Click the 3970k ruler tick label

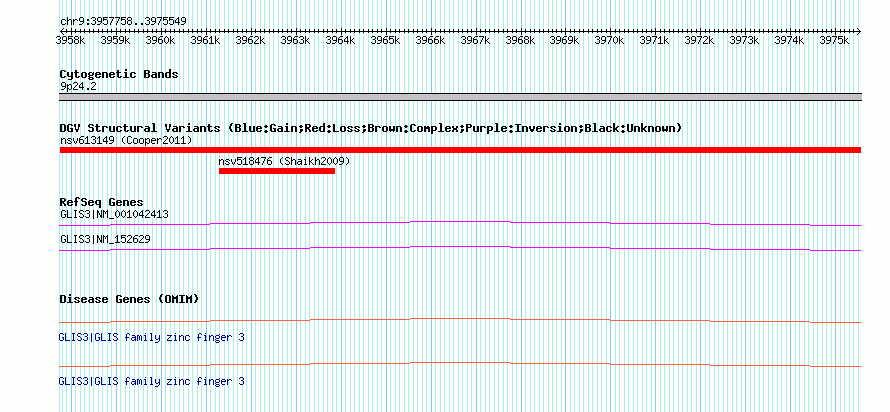pyautogui.click(x=610, y=41)
